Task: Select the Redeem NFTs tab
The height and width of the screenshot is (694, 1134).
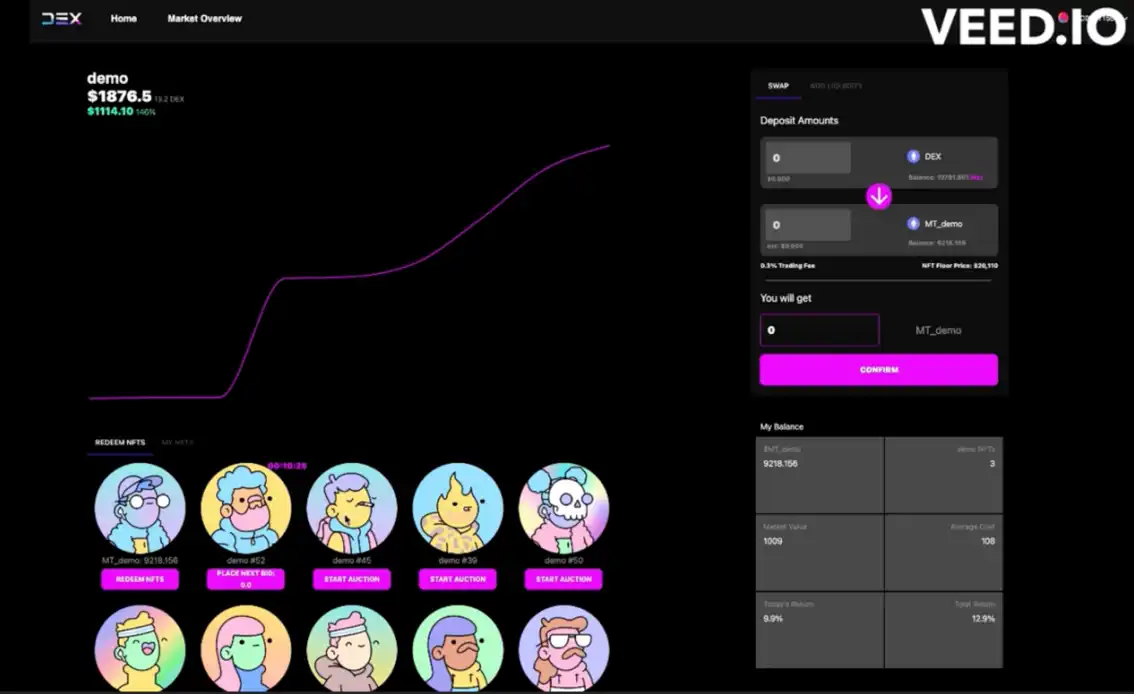Action: click(120, 442)
